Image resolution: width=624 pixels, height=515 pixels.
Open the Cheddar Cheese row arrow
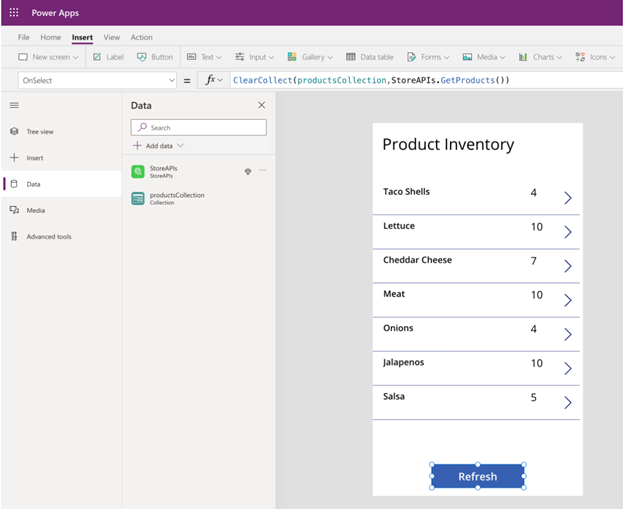point(568,266)
